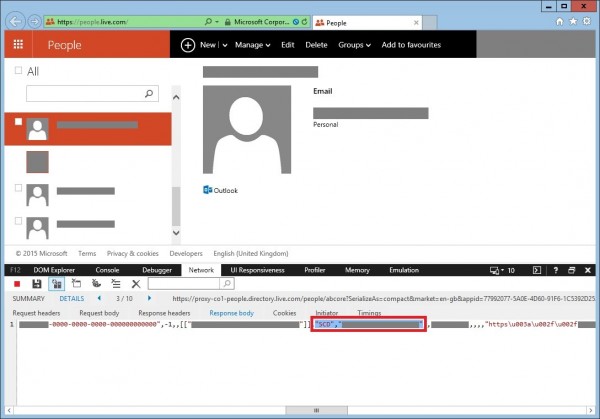Tick checkbox of the highlighted orange contact

[x=18, y=121]
